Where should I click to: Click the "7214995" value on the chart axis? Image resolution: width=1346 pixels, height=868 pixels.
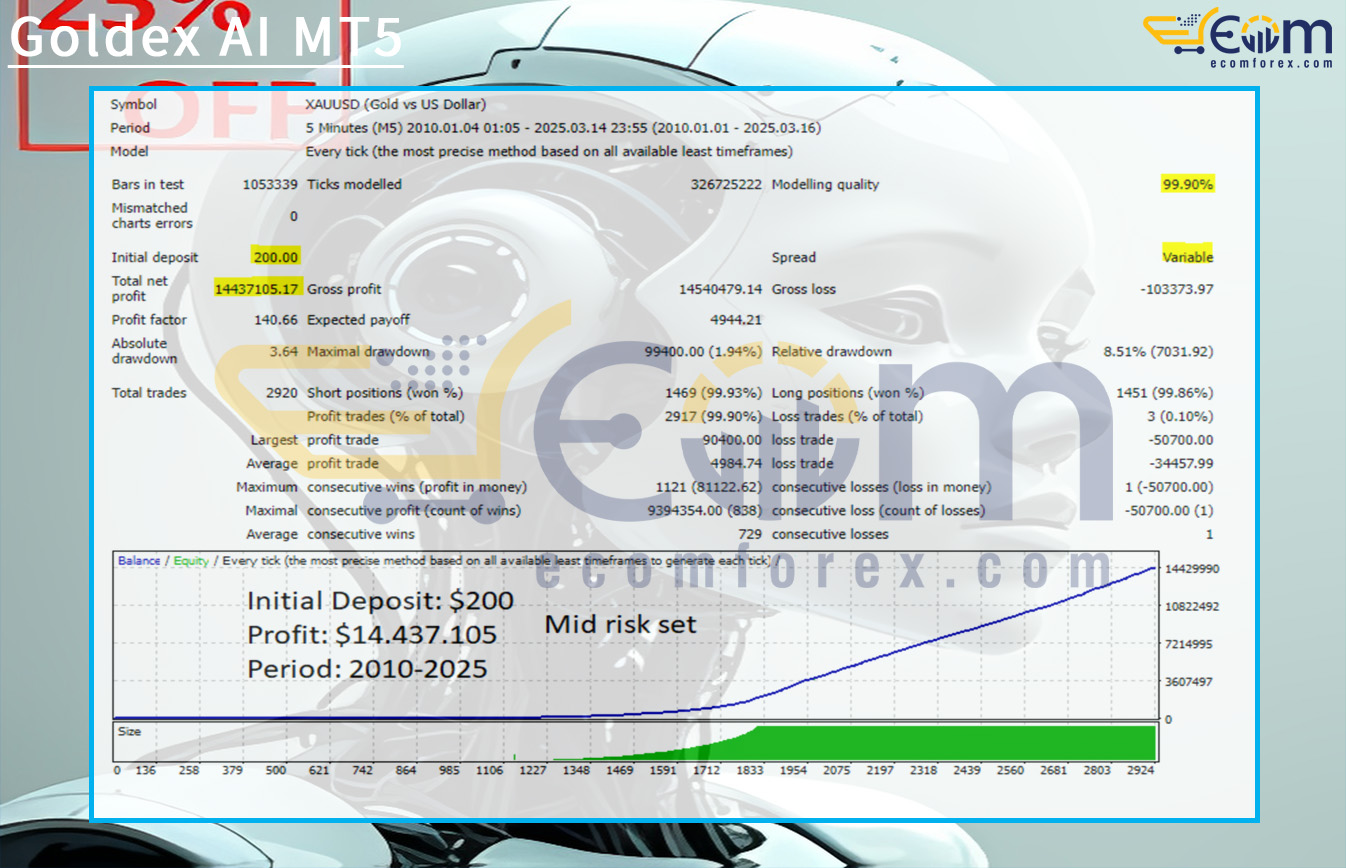pos(1190,644)
